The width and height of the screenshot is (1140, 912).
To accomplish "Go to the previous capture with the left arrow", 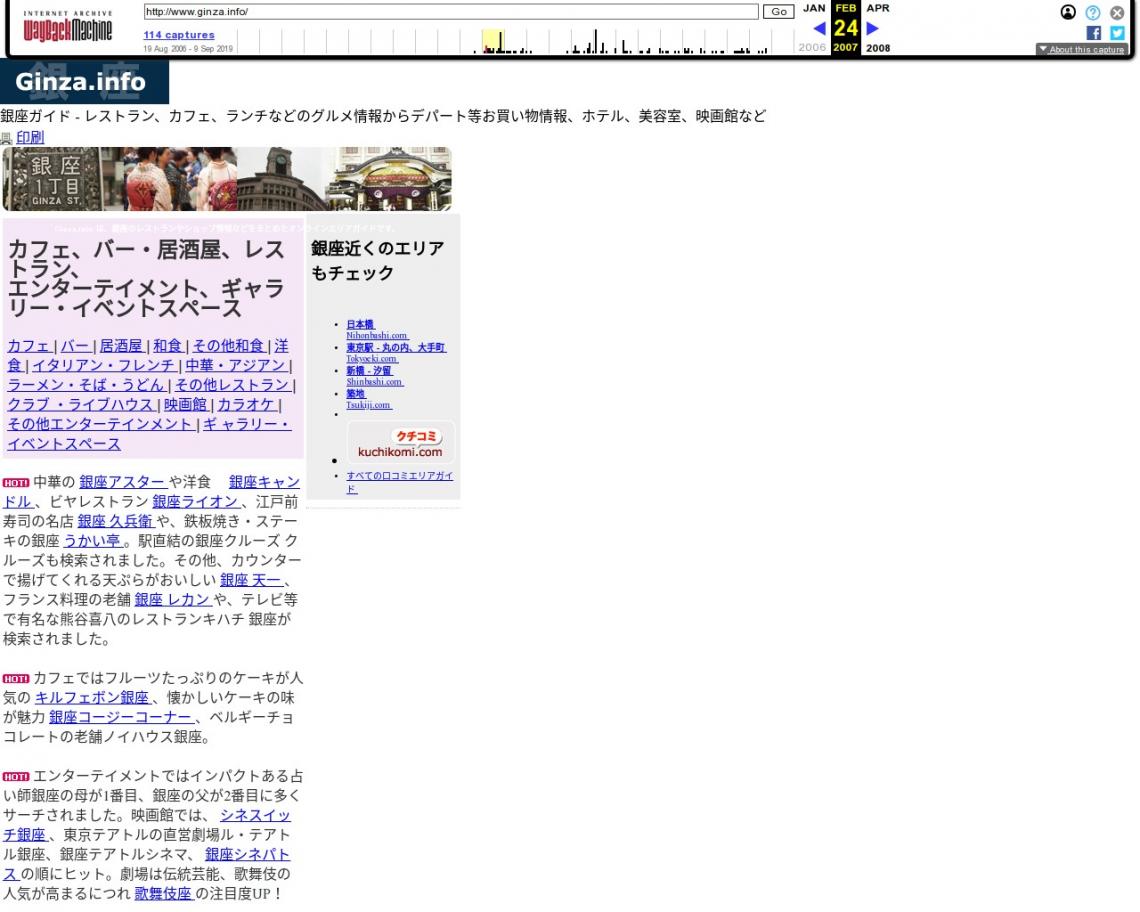I will 819,28.
